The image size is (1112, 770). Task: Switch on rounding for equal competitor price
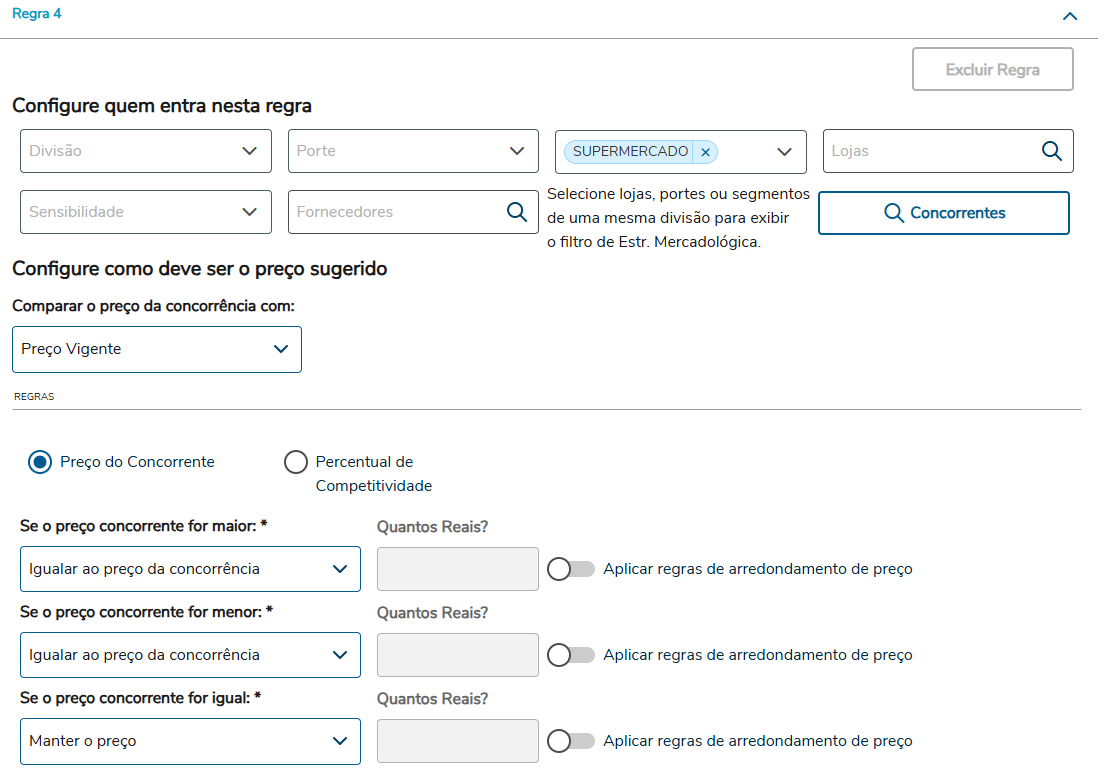(571, 741)
